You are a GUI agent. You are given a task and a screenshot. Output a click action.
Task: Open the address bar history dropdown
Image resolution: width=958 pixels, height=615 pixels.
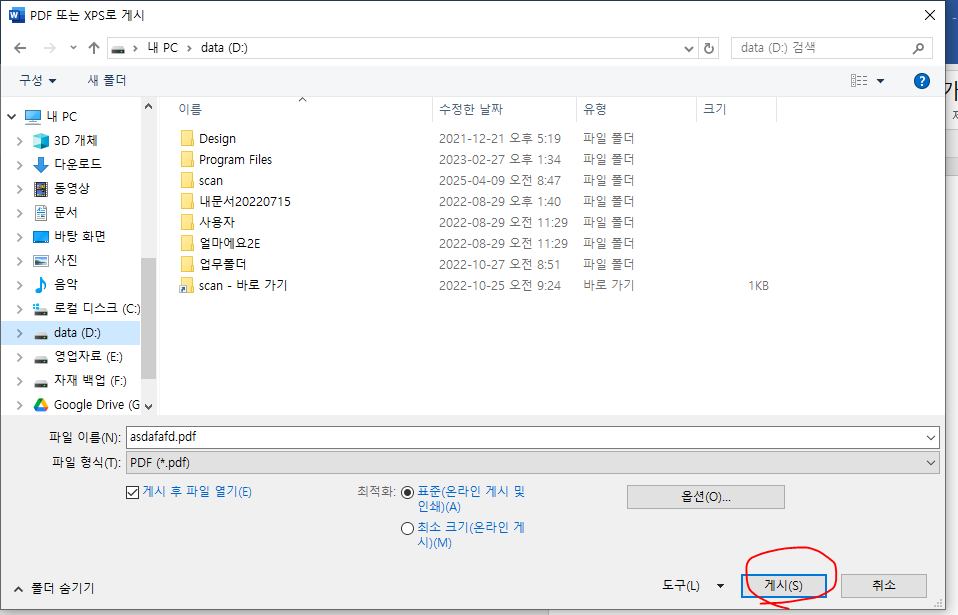pyautogui.click(x=689, y=48)
